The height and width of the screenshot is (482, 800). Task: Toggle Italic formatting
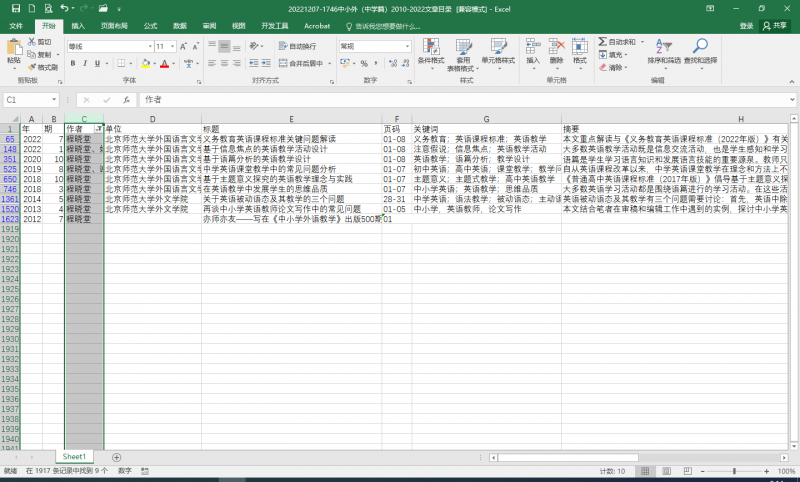[85, 63]
